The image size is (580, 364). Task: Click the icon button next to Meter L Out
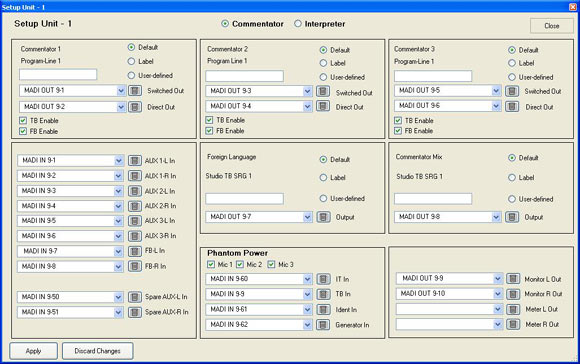pos(513,309)
